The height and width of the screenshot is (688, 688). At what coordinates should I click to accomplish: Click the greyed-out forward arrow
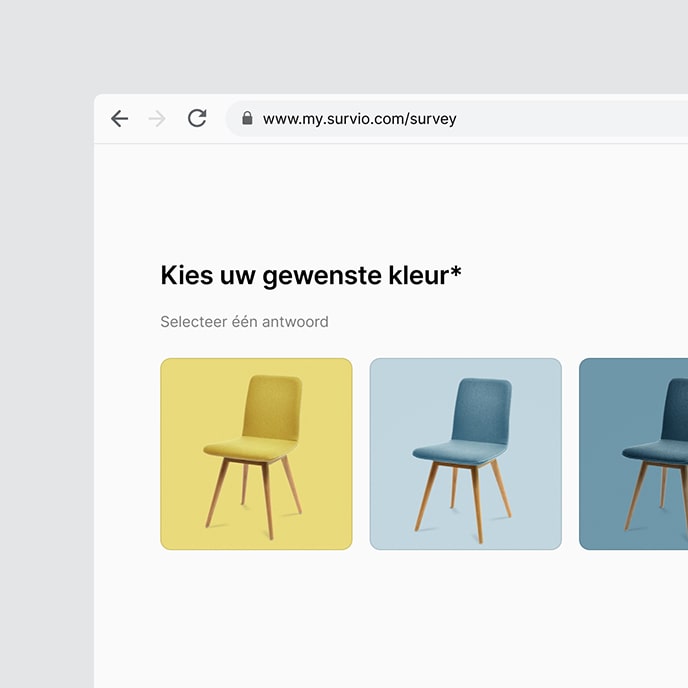point(157,119)
